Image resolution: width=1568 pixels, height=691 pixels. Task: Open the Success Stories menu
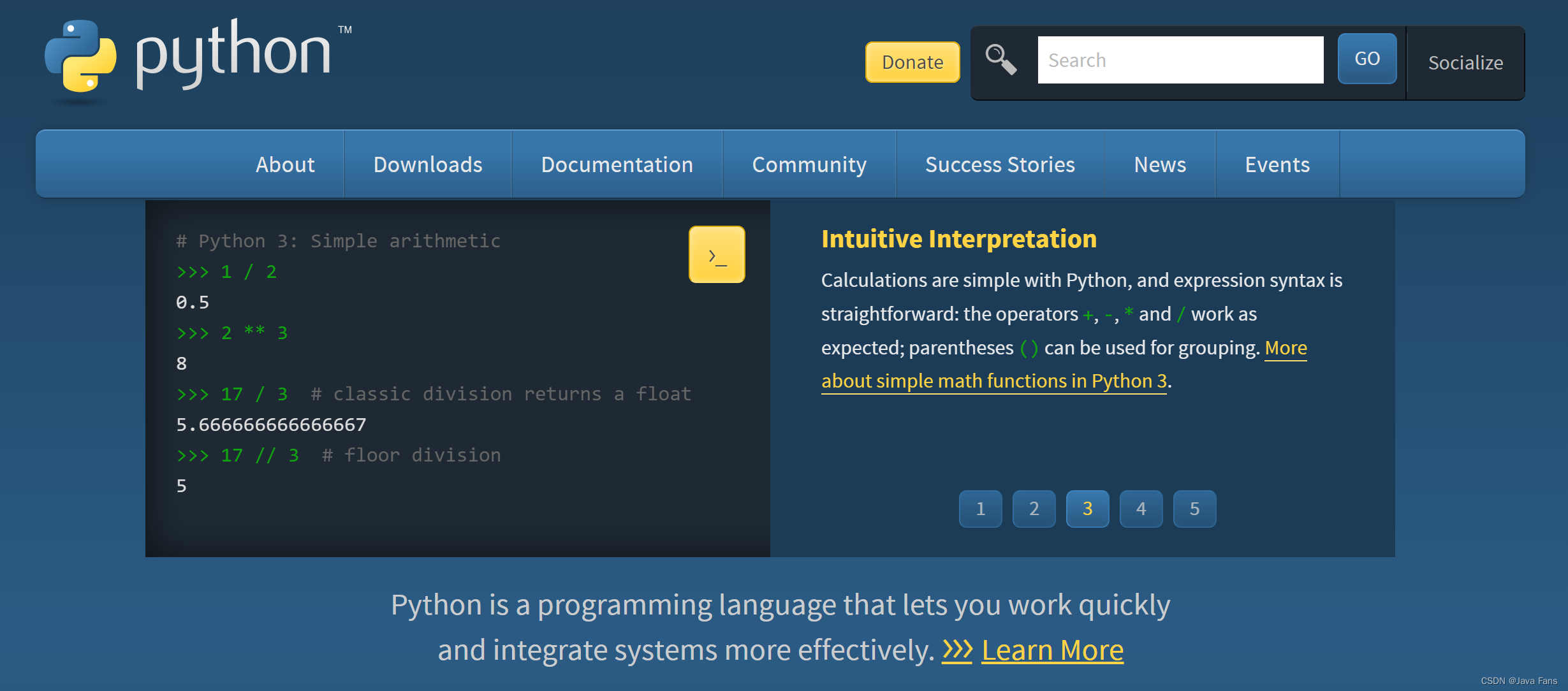pos(1000,164)
